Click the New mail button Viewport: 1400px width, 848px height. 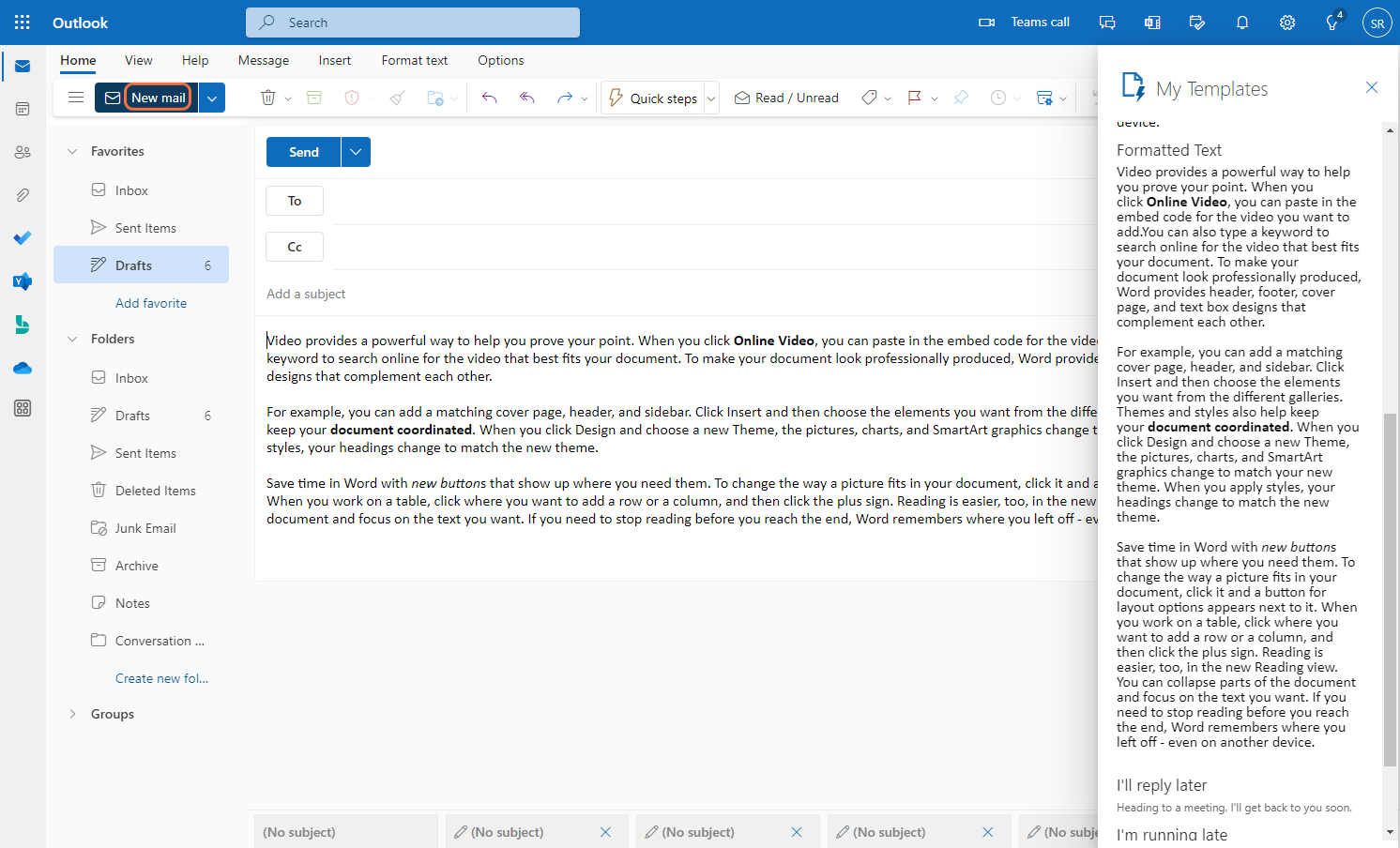coord(146,98)
